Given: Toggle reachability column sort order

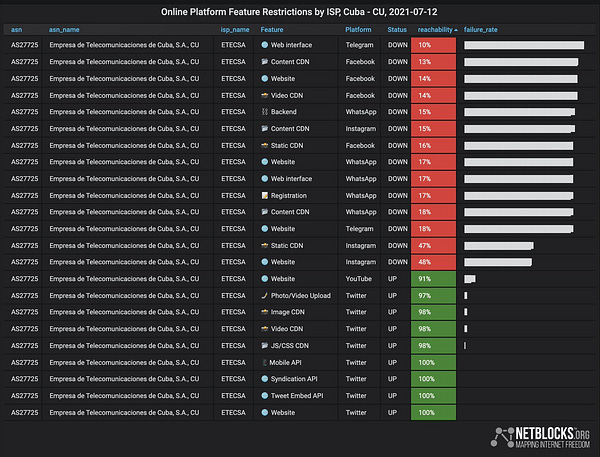Looking at the screenshot, I should coord(437,29).
